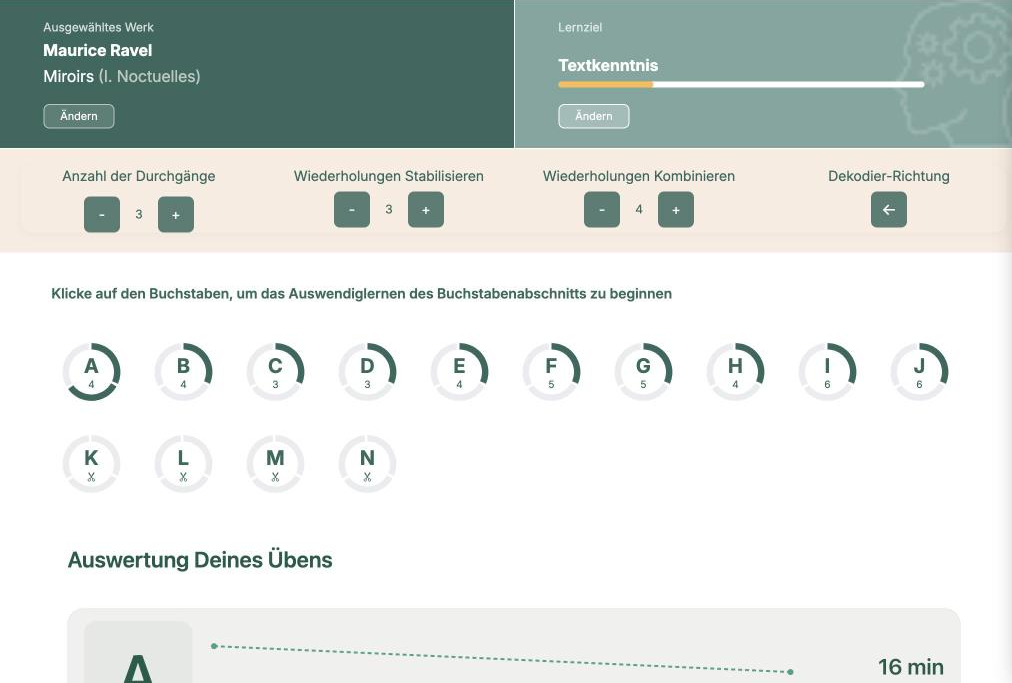The image size is (1012, 683).
Task: Click the "Textkenntnis" heading
Action: coord(608,65)
